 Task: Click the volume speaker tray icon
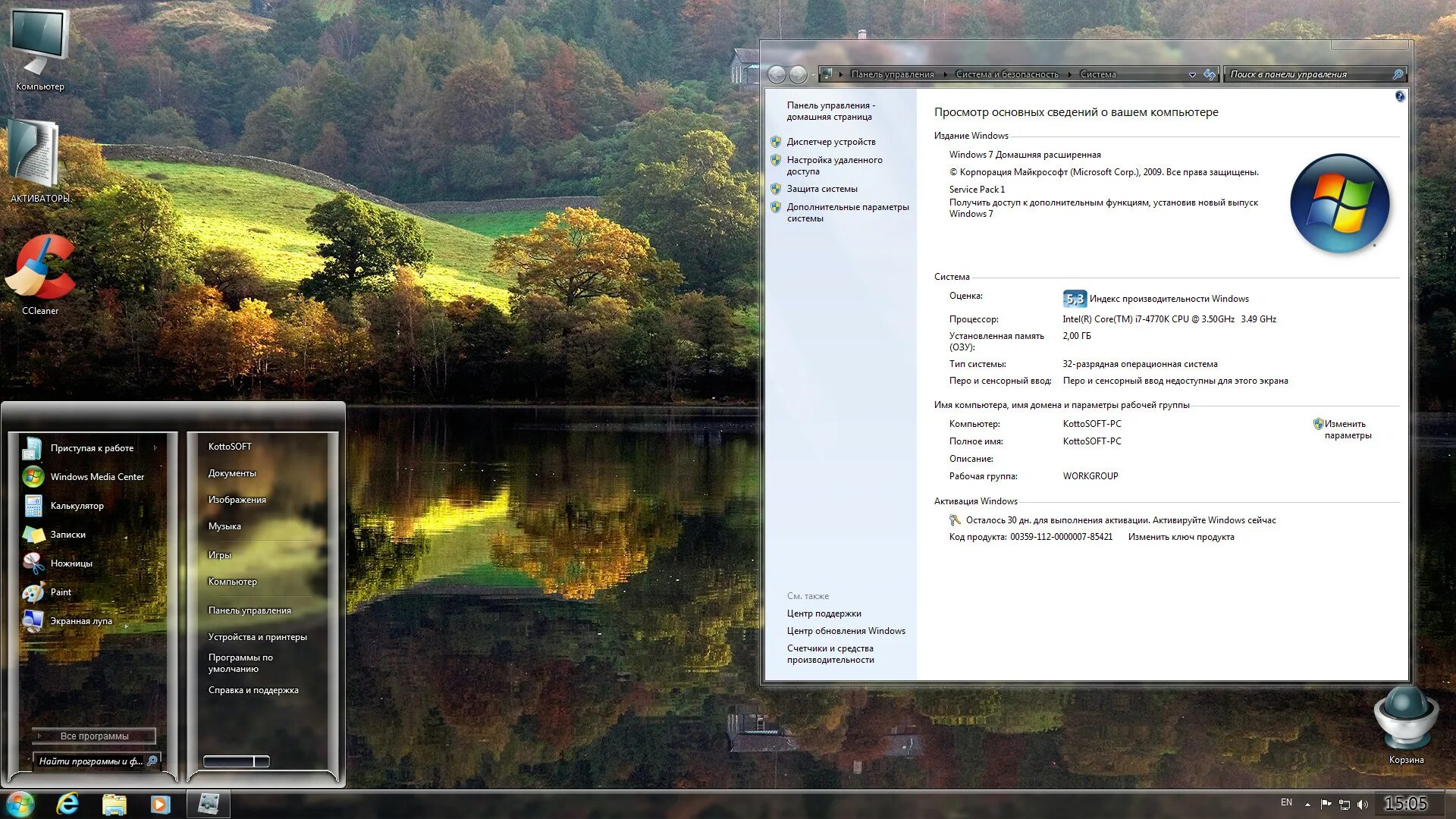[1363, 805]
